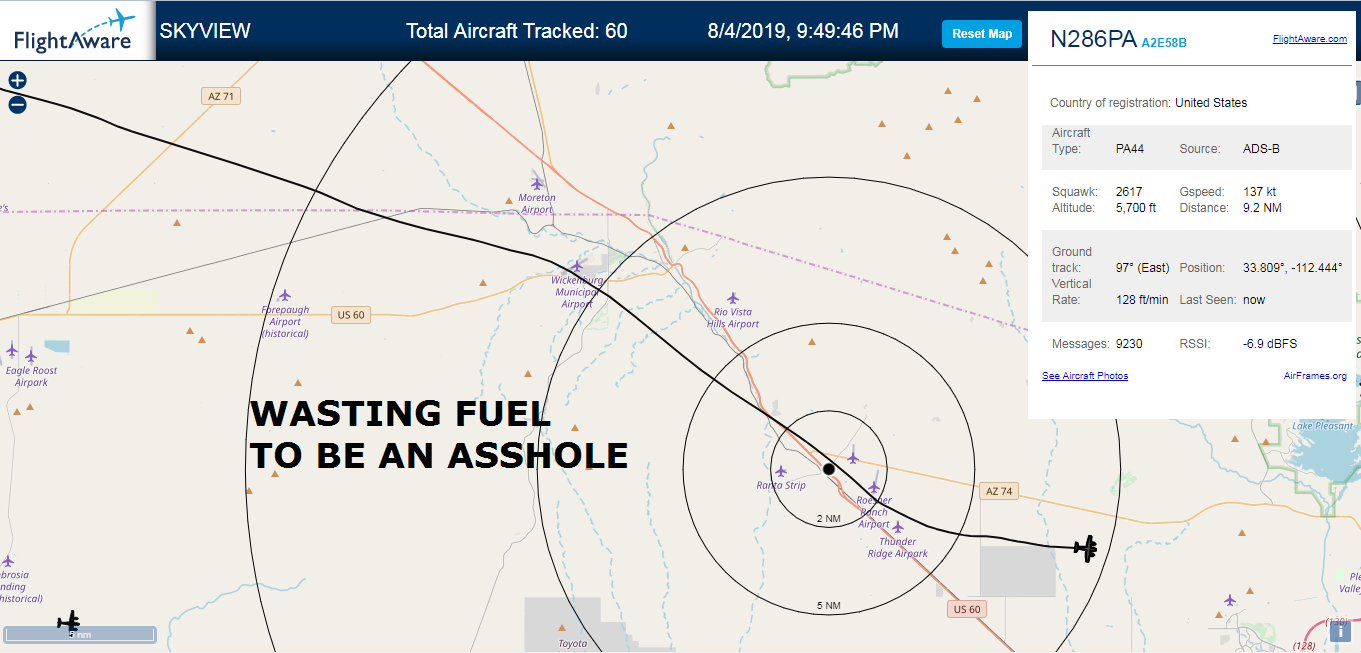
Task: Click the receiver location black dot
Action: pos(828,469)
